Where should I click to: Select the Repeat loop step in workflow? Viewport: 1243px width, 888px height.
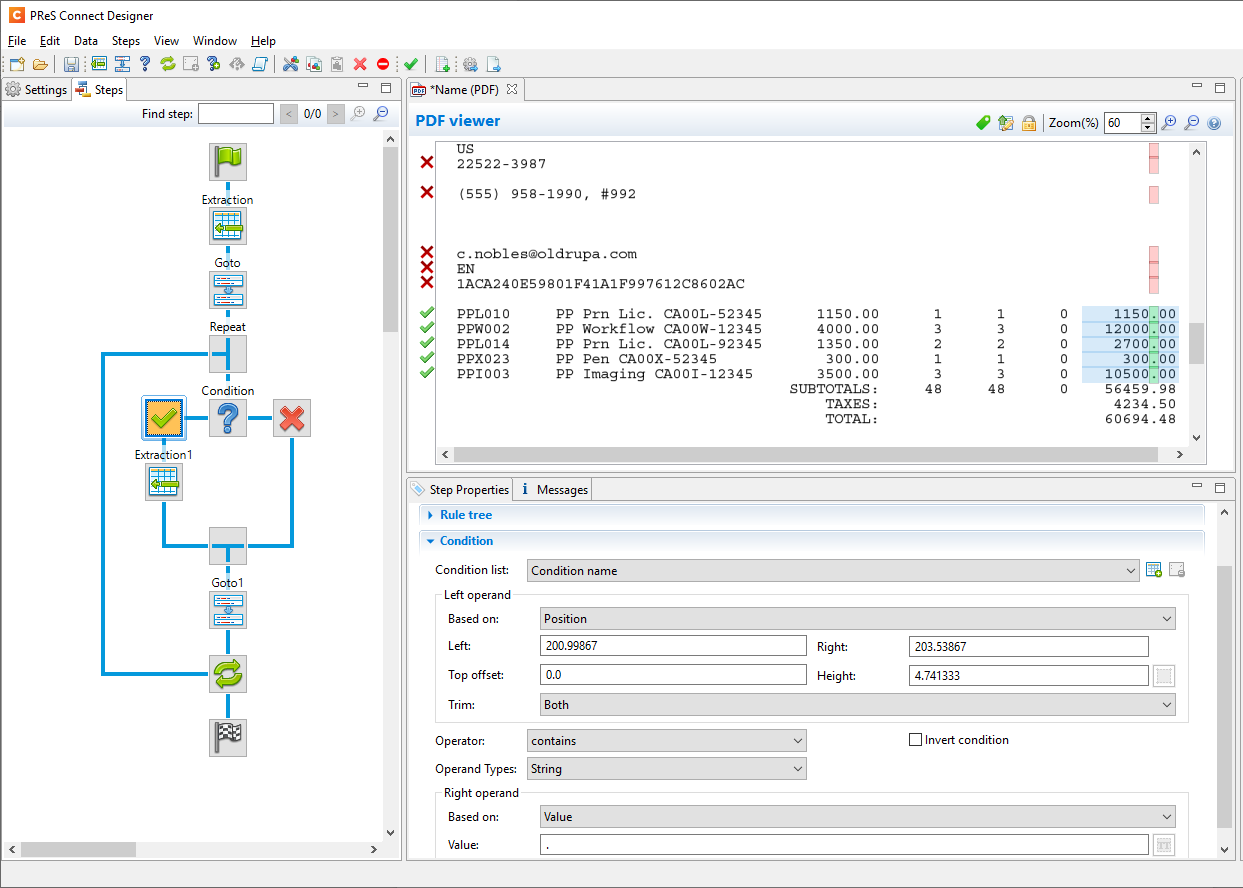228,354
